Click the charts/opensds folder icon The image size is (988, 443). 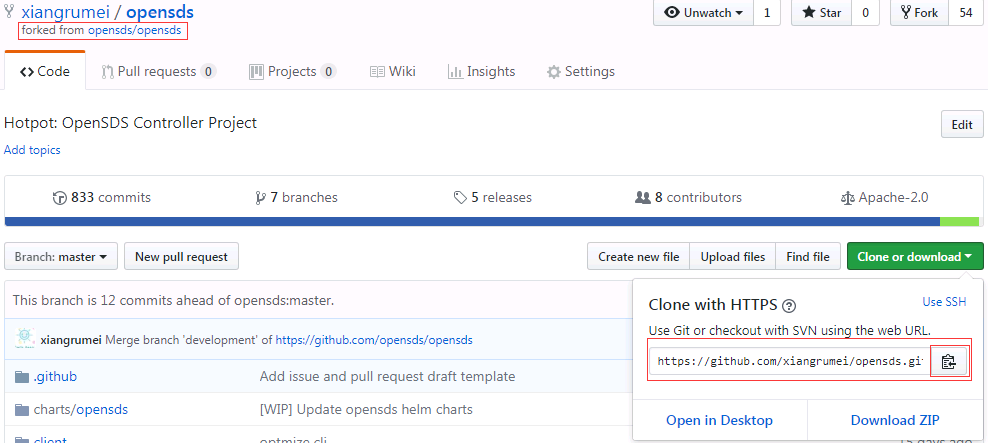tap(23, 410)
